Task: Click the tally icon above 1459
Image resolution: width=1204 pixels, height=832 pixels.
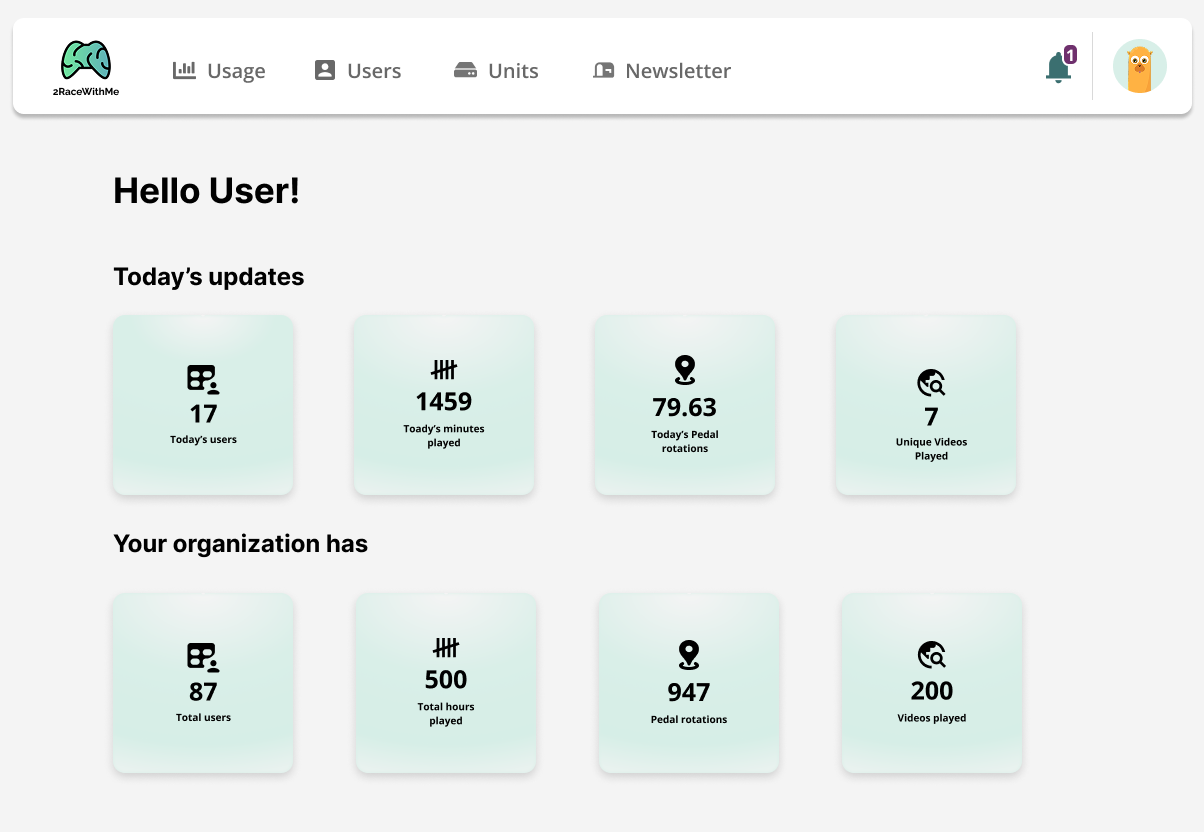Action: coord(444,370)
